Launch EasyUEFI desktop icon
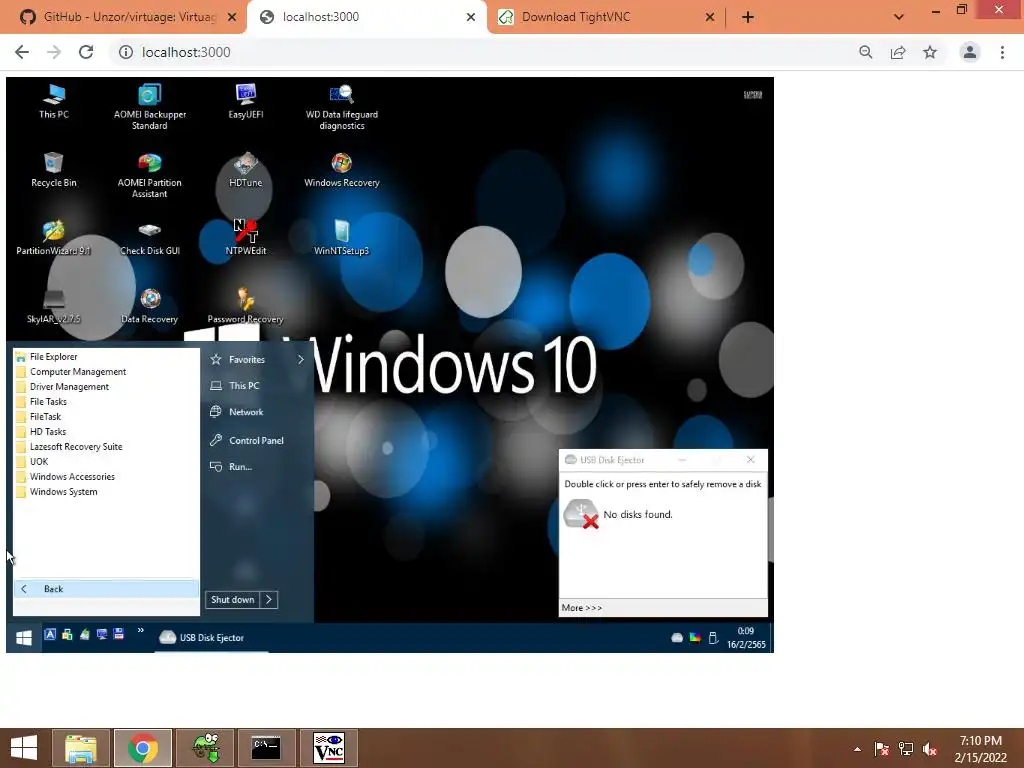 coord(246,101)
